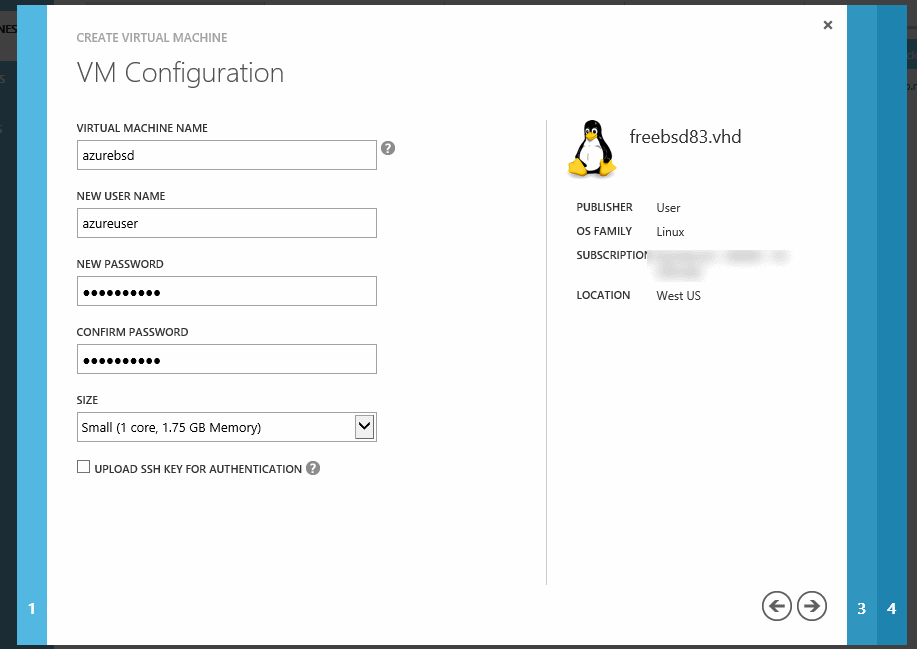Image resolution: width=917 pixels, height=649 pixels.
Task: Jump to wizard step 3 tab
Action: (x=861, y=608)
